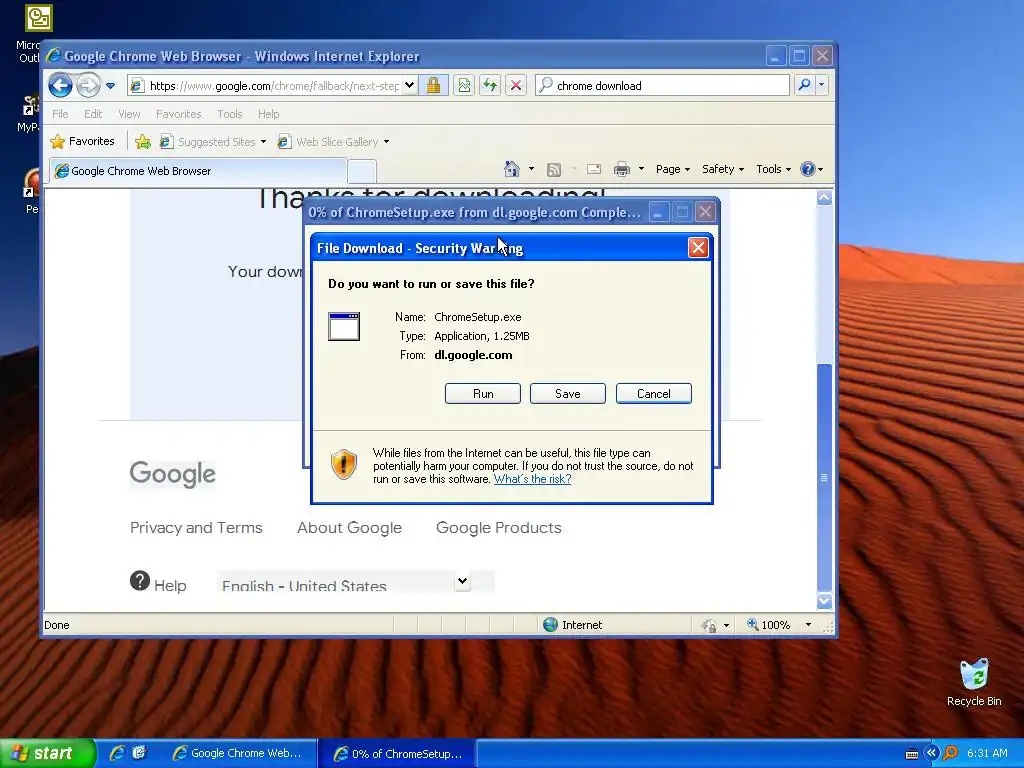Open recent pages dropdown beside Forward button

[x=110, y=86]
